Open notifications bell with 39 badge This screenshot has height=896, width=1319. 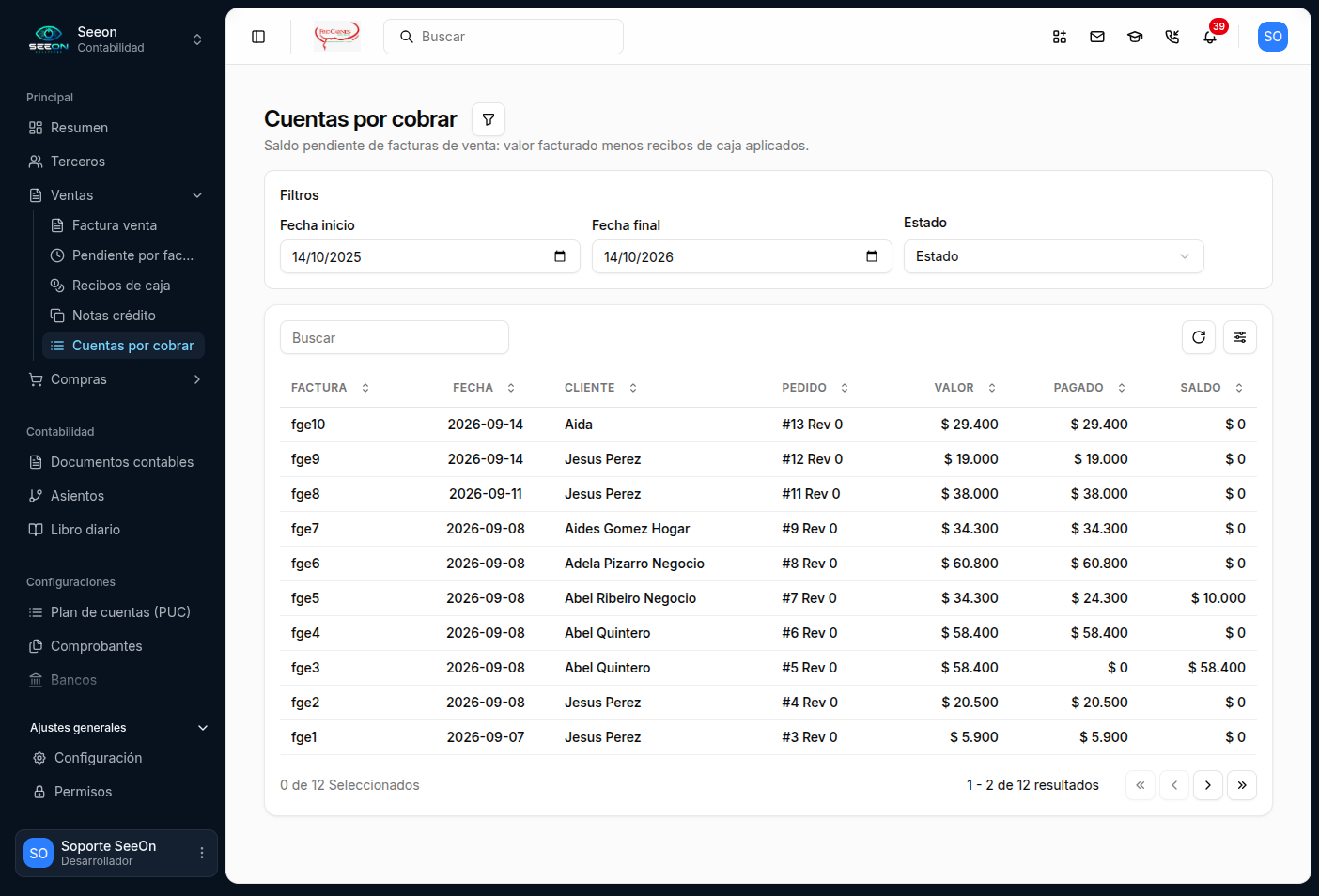coord(1210,37)
